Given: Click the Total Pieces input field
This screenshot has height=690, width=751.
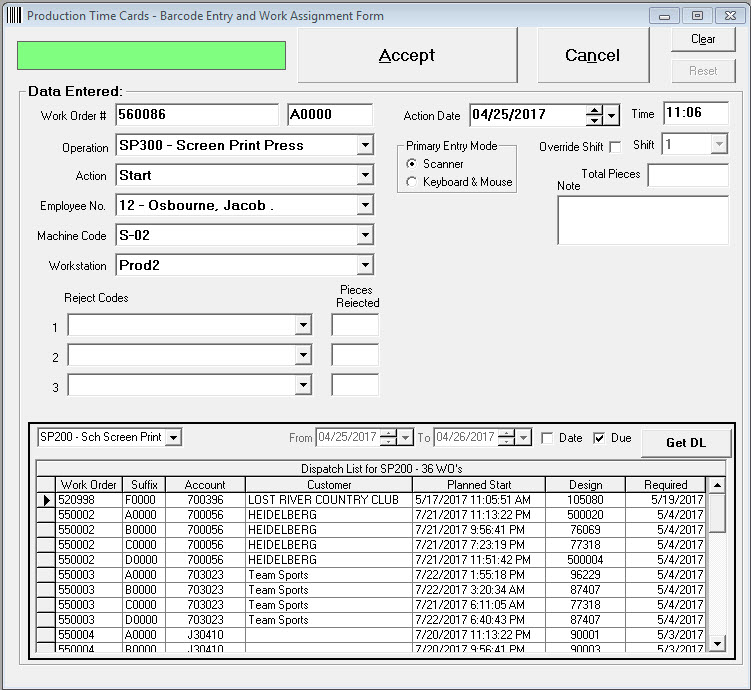Looking at the screenshot, I should pyautogui.click(x=688, y=175).
